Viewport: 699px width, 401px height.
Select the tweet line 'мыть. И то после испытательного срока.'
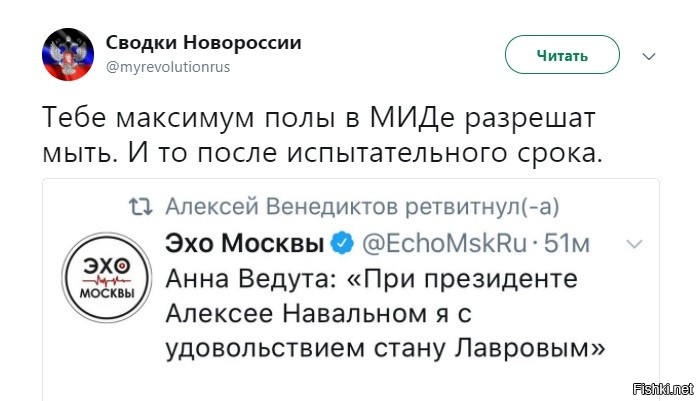(x=323, y=153)
